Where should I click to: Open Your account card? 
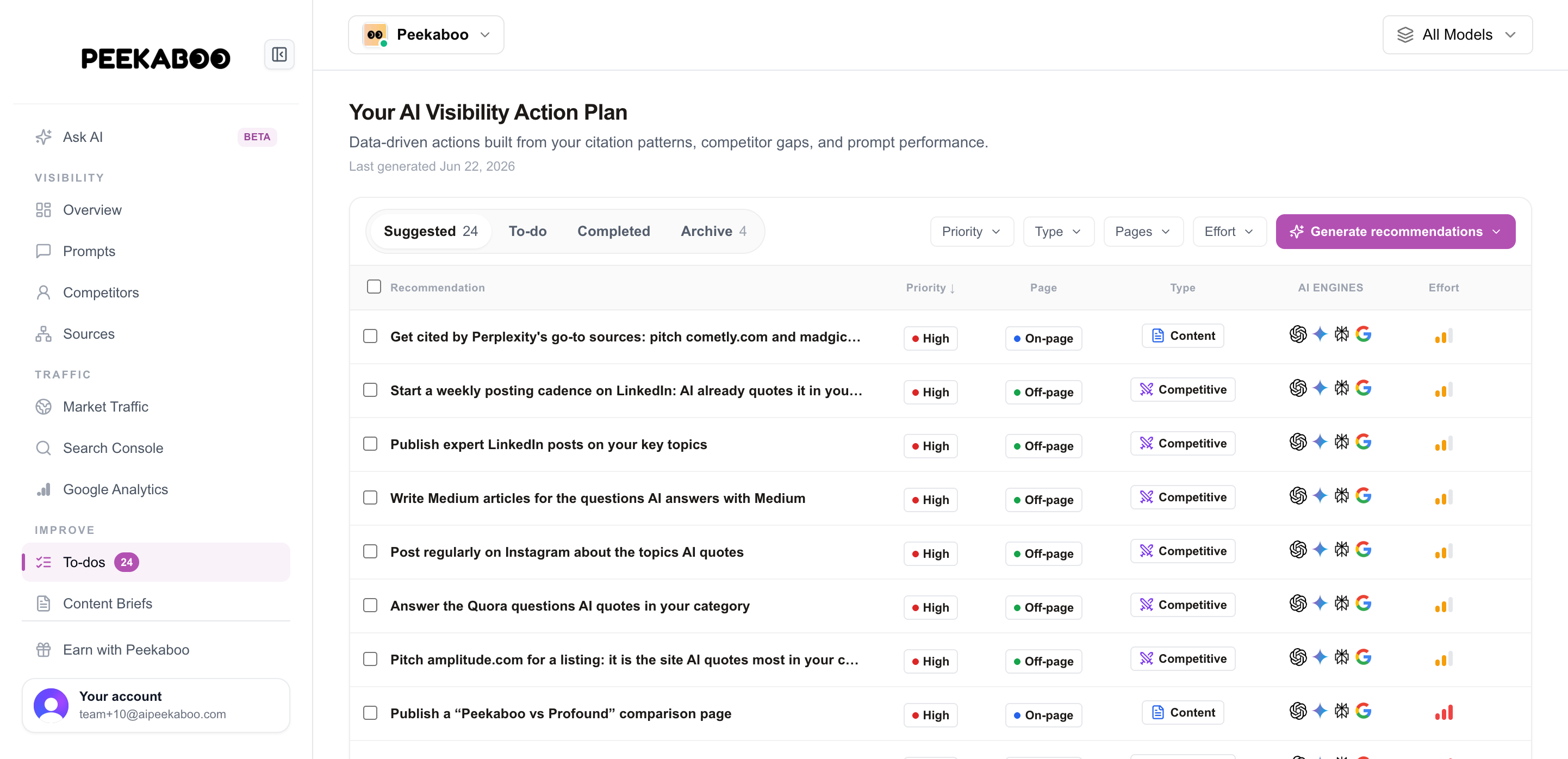tap(156, 705)
